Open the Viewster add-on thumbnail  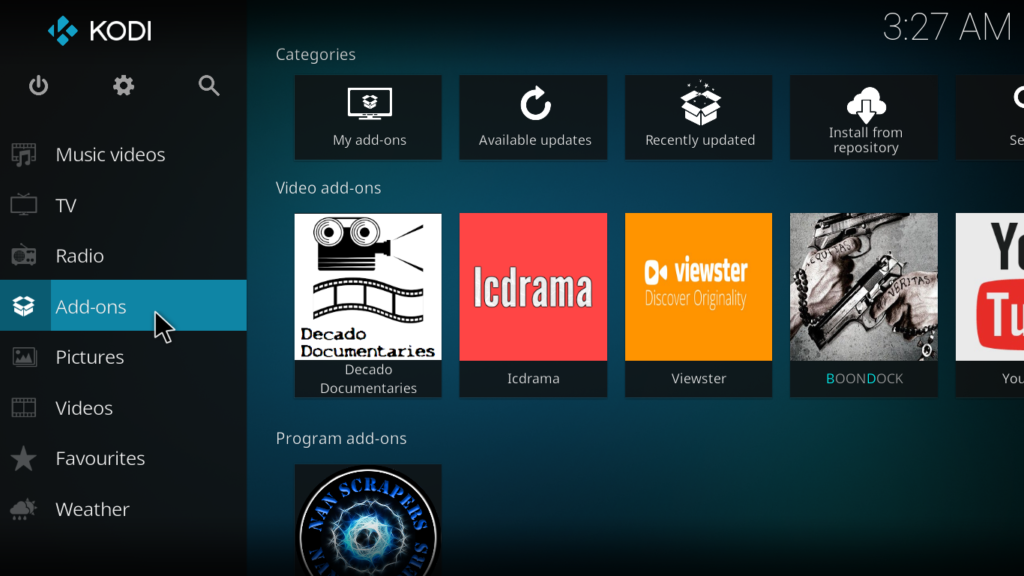[x=699, y=287]
